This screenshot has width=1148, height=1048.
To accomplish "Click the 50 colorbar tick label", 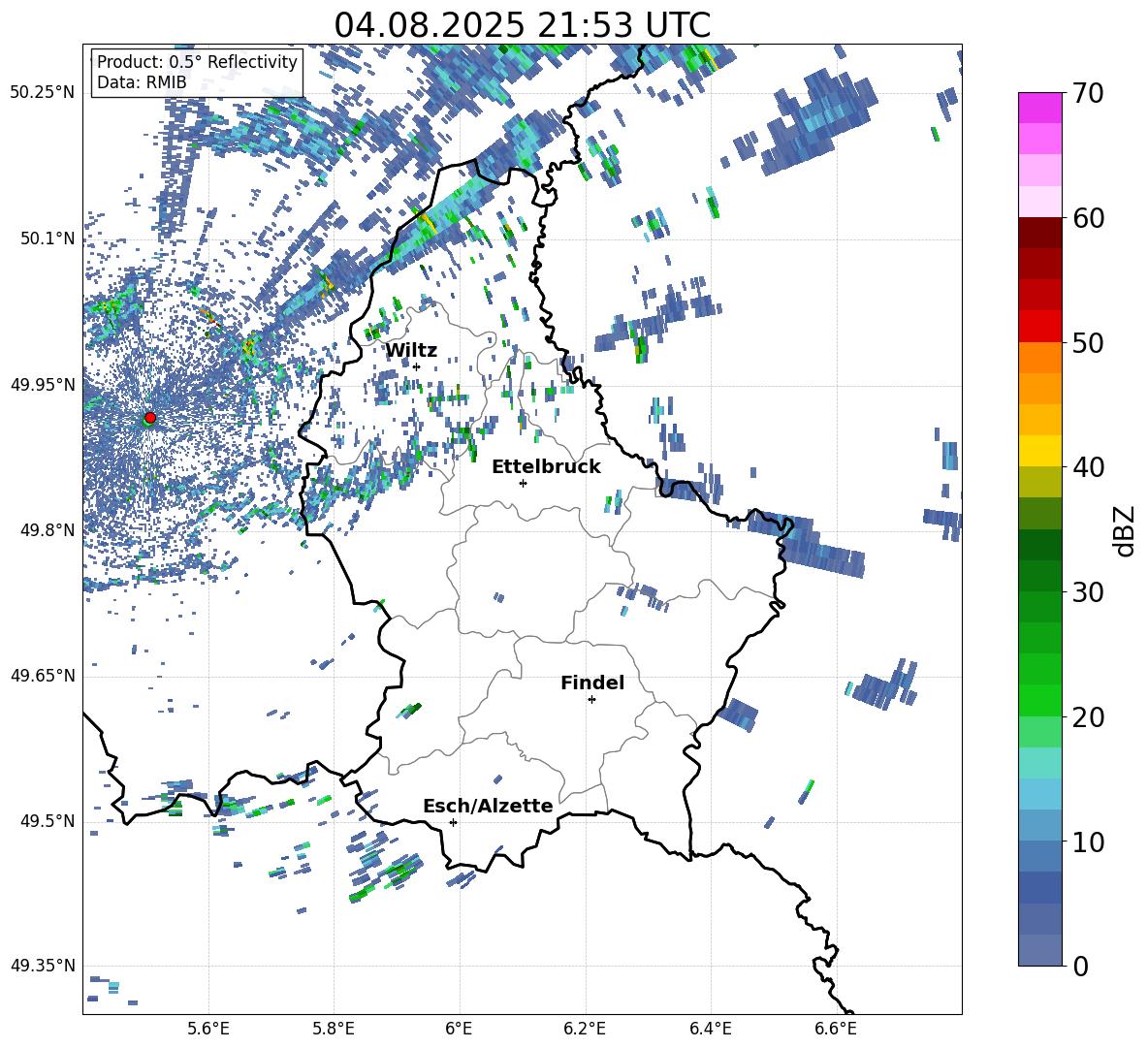I will point(1087,343).
